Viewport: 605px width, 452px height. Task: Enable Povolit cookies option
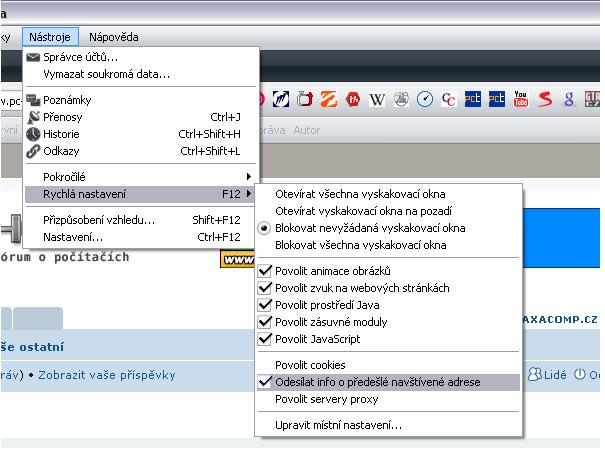point(310,365)
